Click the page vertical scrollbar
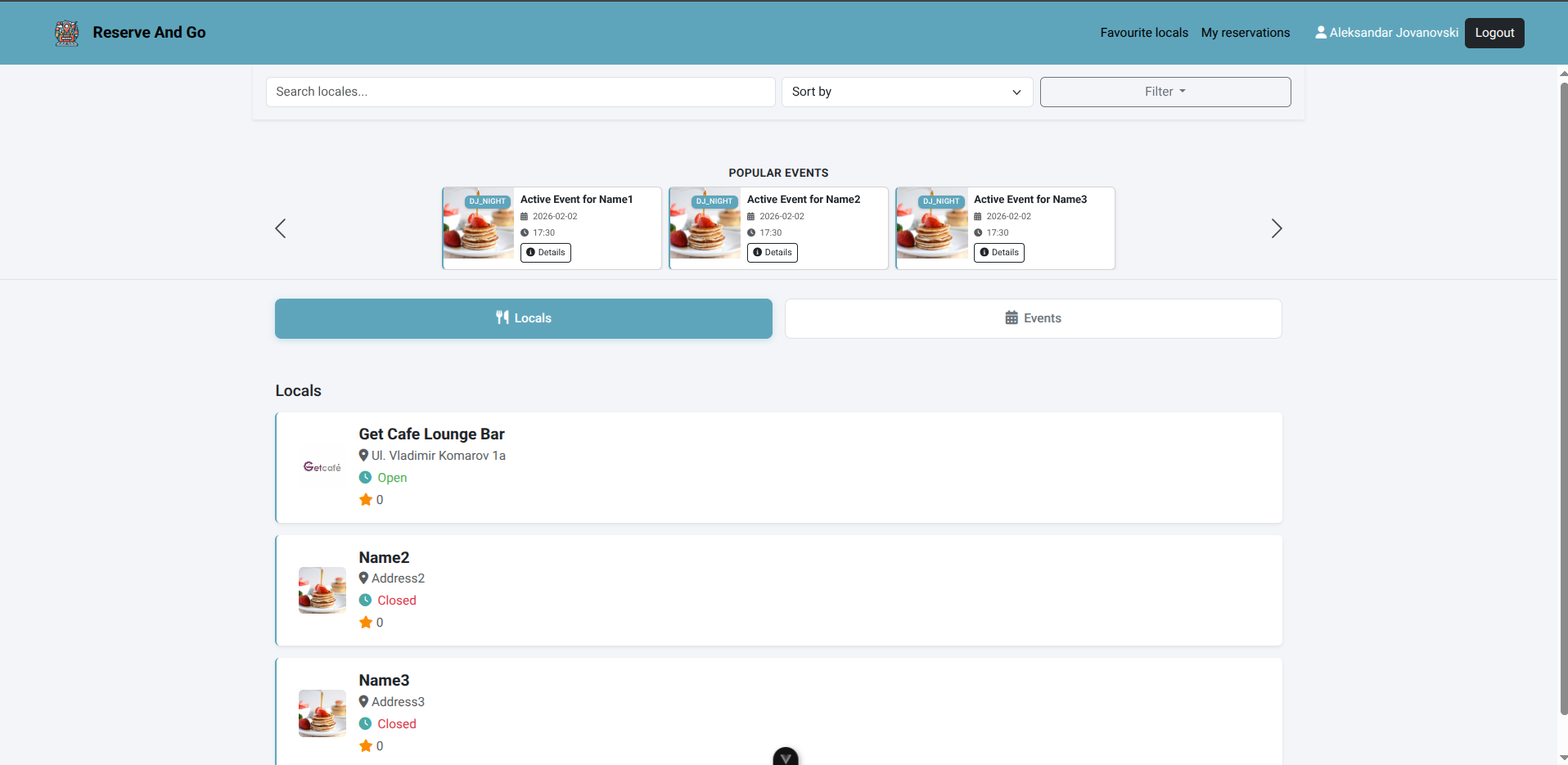The width and height of the screenshot is (1568, 765). [x=1563, y=393]
